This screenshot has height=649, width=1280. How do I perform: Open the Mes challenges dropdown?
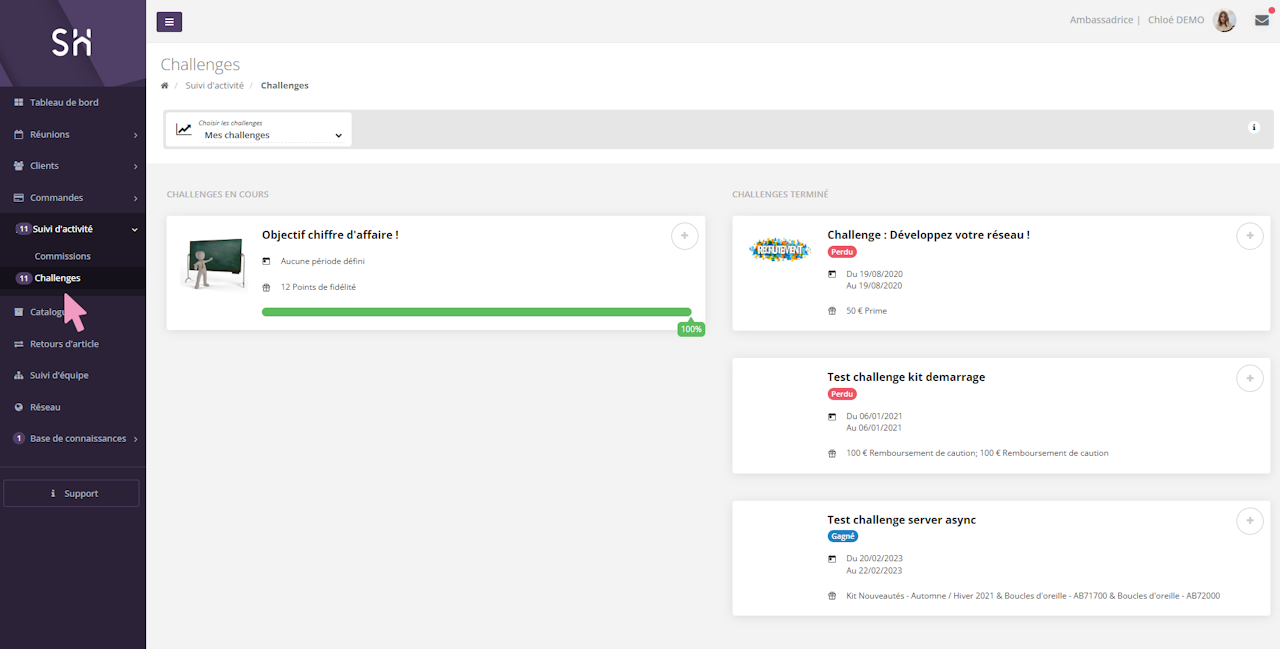click(258, 130)
